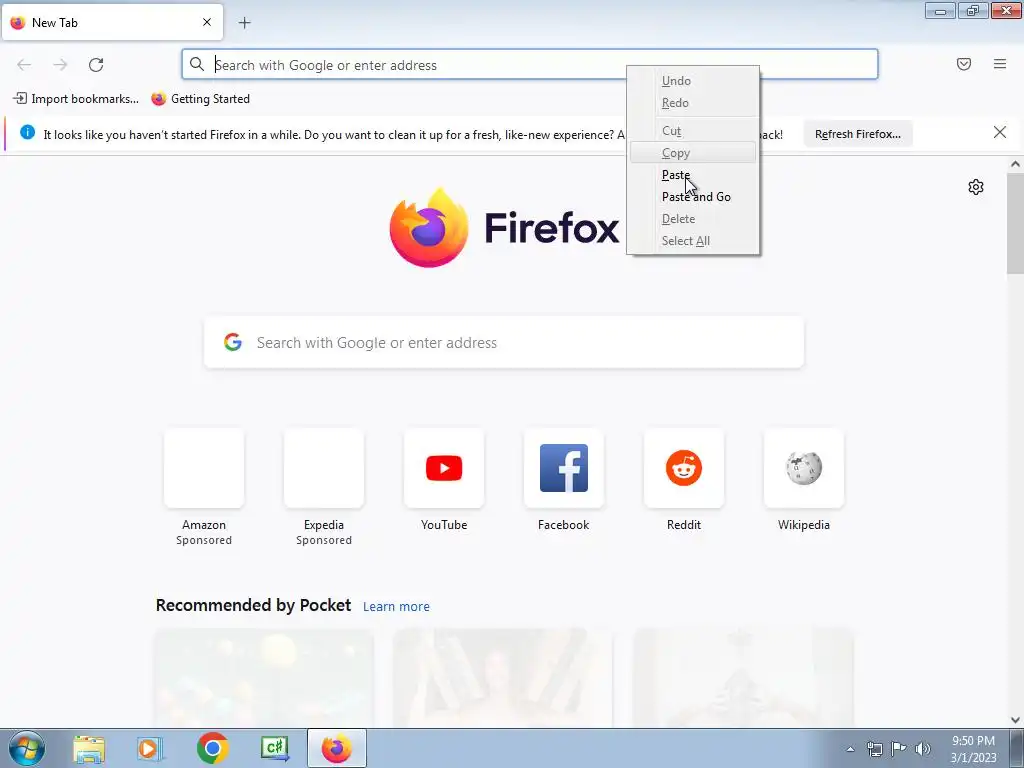The height and width of the screenshot is (768, 1024).
Task: Open the Firefox application menu (hamburger)
Action: click(999, 64)
